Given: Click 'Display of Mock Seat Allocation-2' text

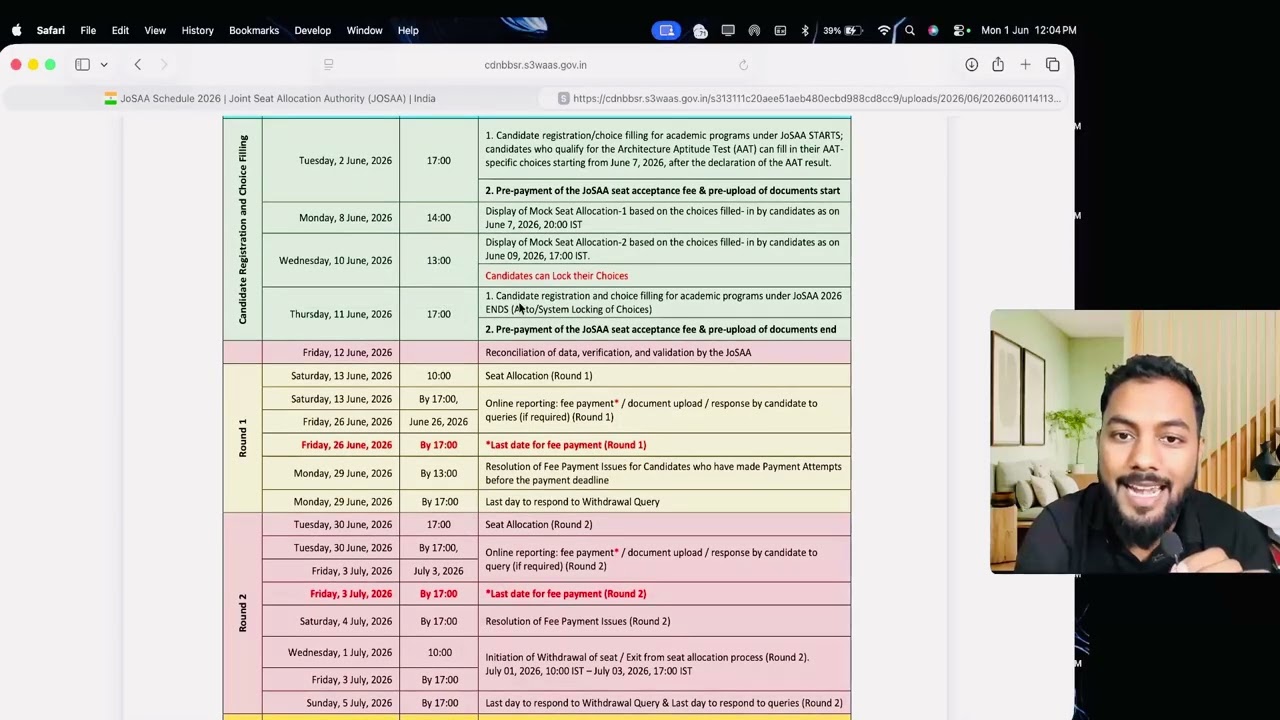Looking at the screenshot, I should 662,249.
